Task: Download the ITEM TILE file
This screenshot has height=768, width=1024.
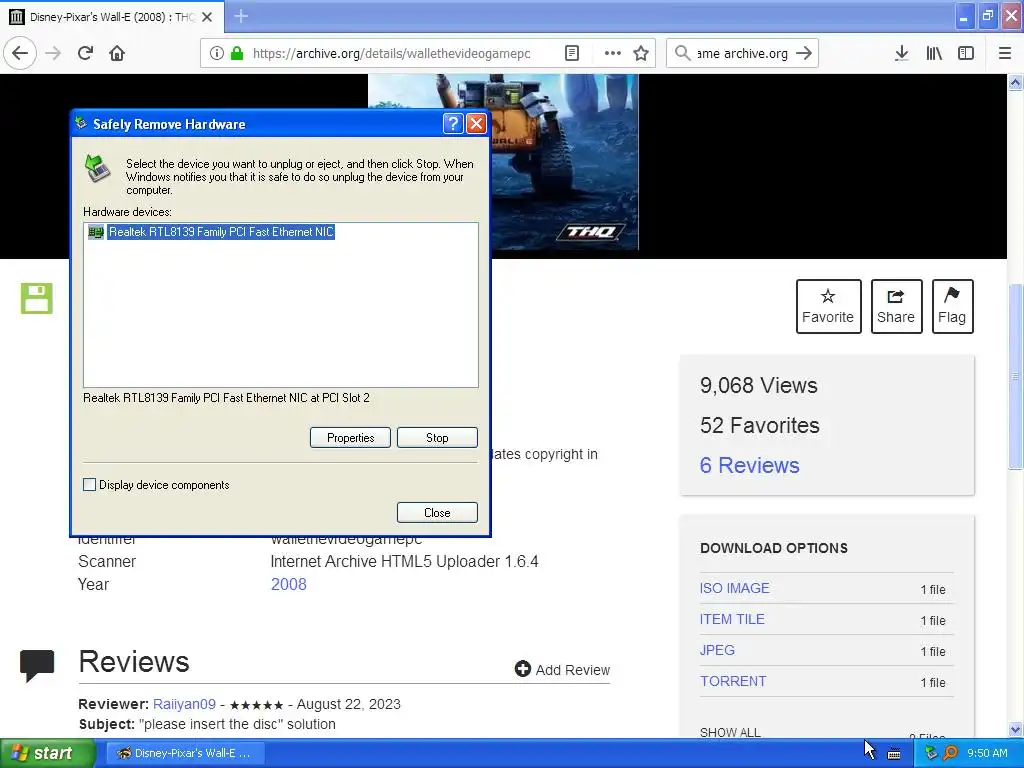Action: click(731, 619)
